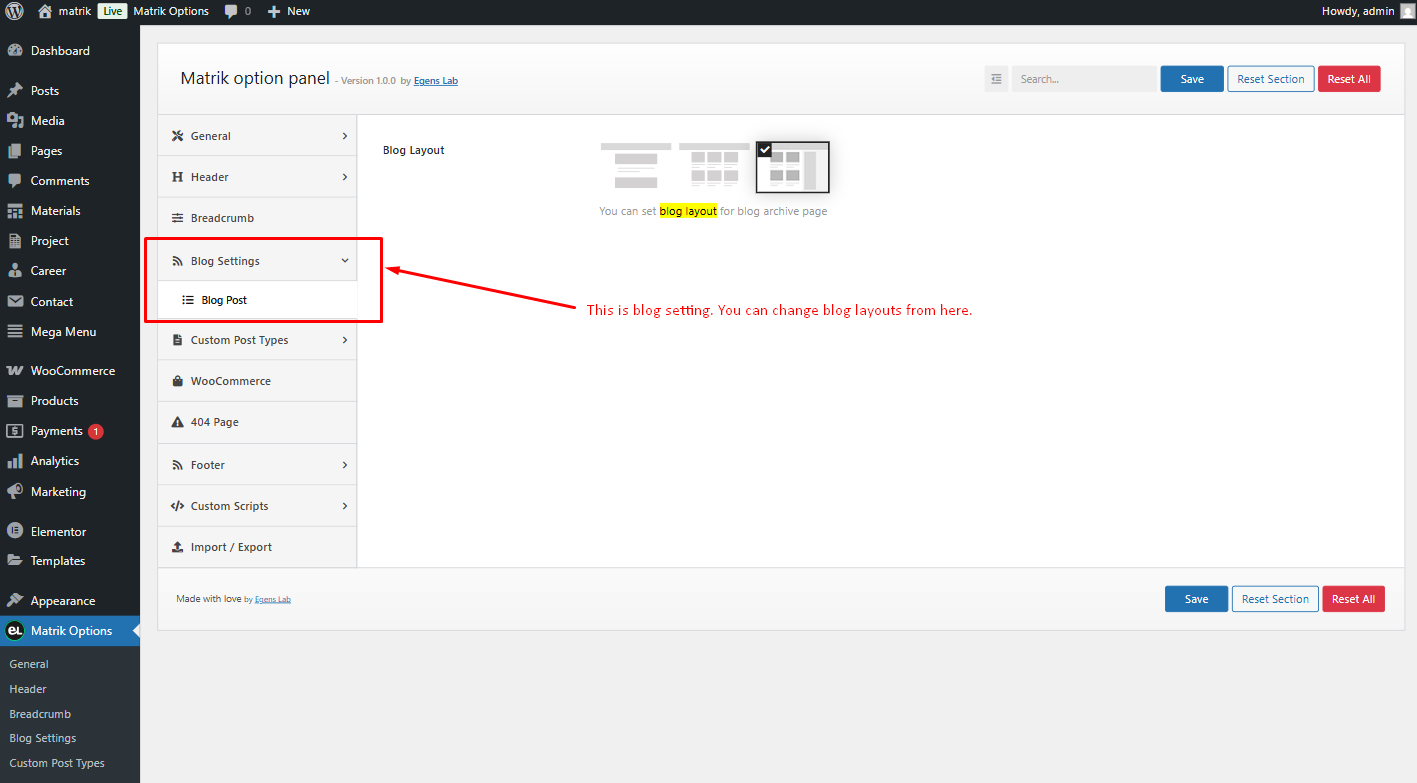Screen dimensions: 1417x783
Task: Click the Contact envelope icon
Action: 15,301
